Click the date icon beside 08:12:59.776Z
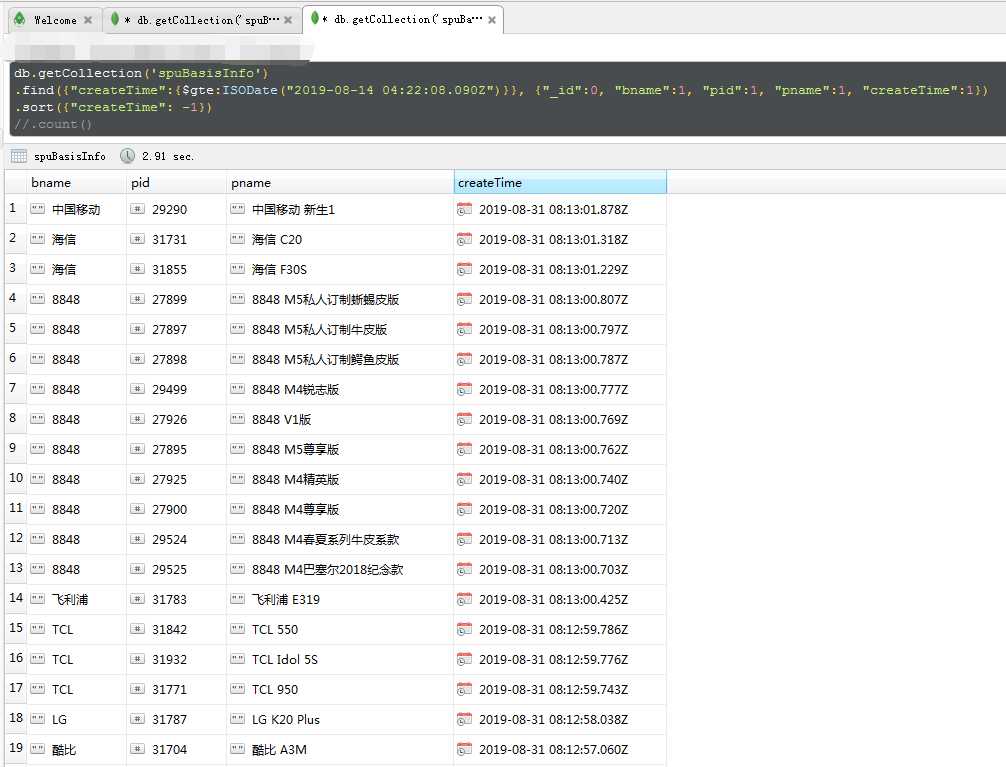This screenshot has height=767, width=1006. point(465,659)
